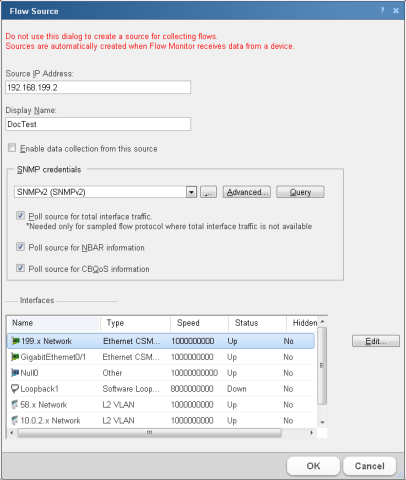Sort interfaces by the Name column header
This screenshot has width=406, height=480.
[x=54, y=323]
